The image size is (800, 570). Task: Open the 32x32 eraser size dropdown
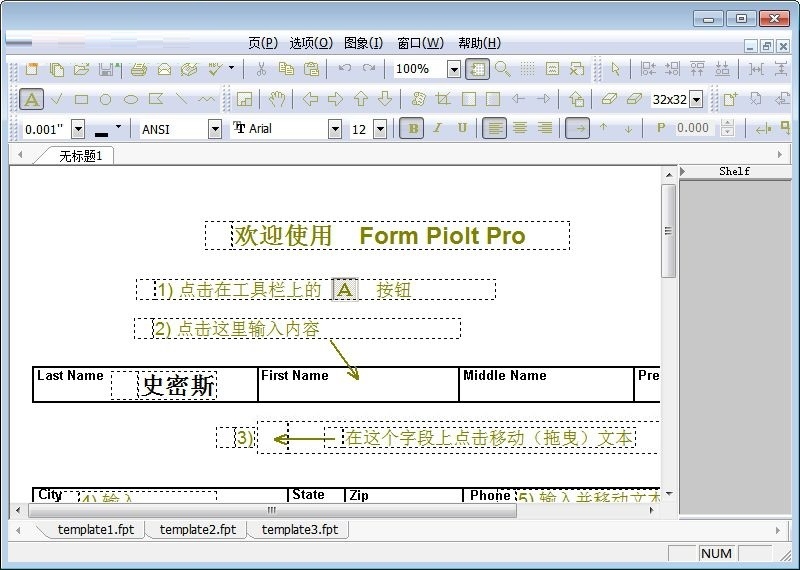tap(696, 100)
